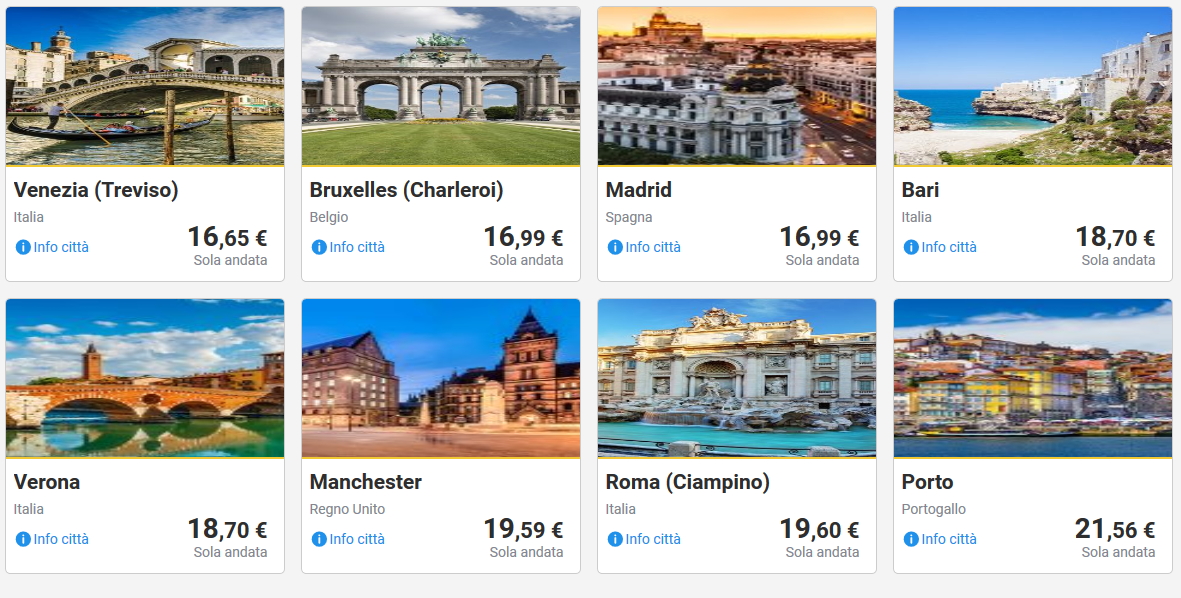Screen dimensions: 1181x598
Task: Click the info icon on Verona card
Action: 23,539
